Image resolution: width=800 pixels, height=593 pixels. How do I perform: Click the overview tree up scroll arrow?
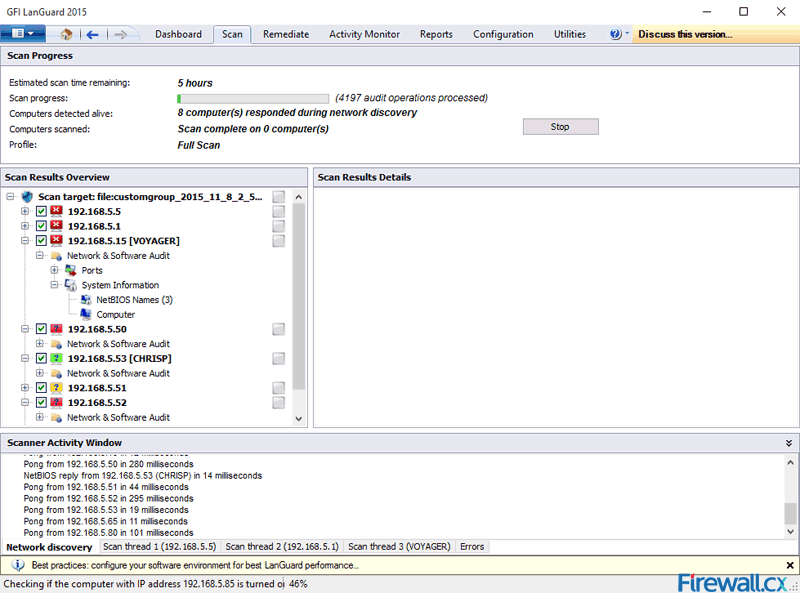[299, 197]
